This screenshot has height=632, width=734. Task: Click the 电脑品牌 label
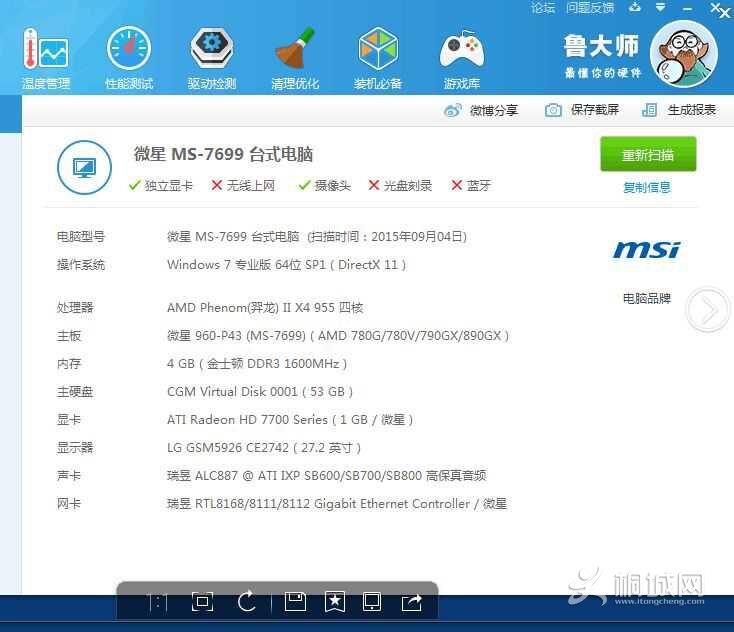pos(646,298)
